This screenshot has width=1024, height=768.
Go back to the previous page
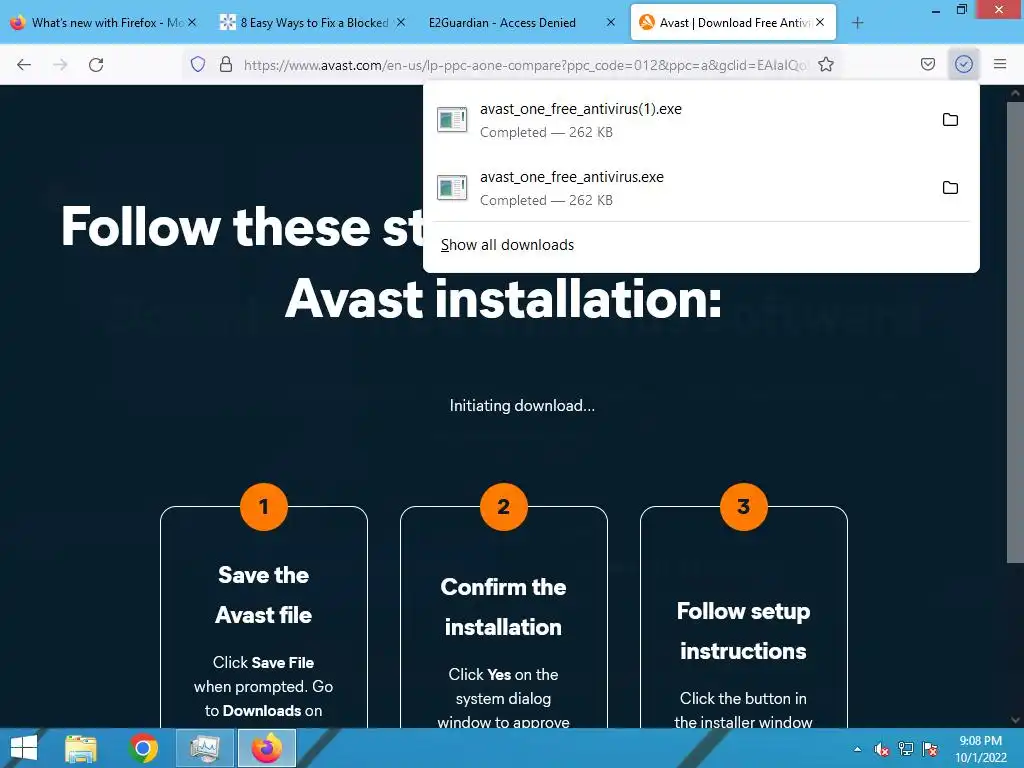[x=24, y=65]
